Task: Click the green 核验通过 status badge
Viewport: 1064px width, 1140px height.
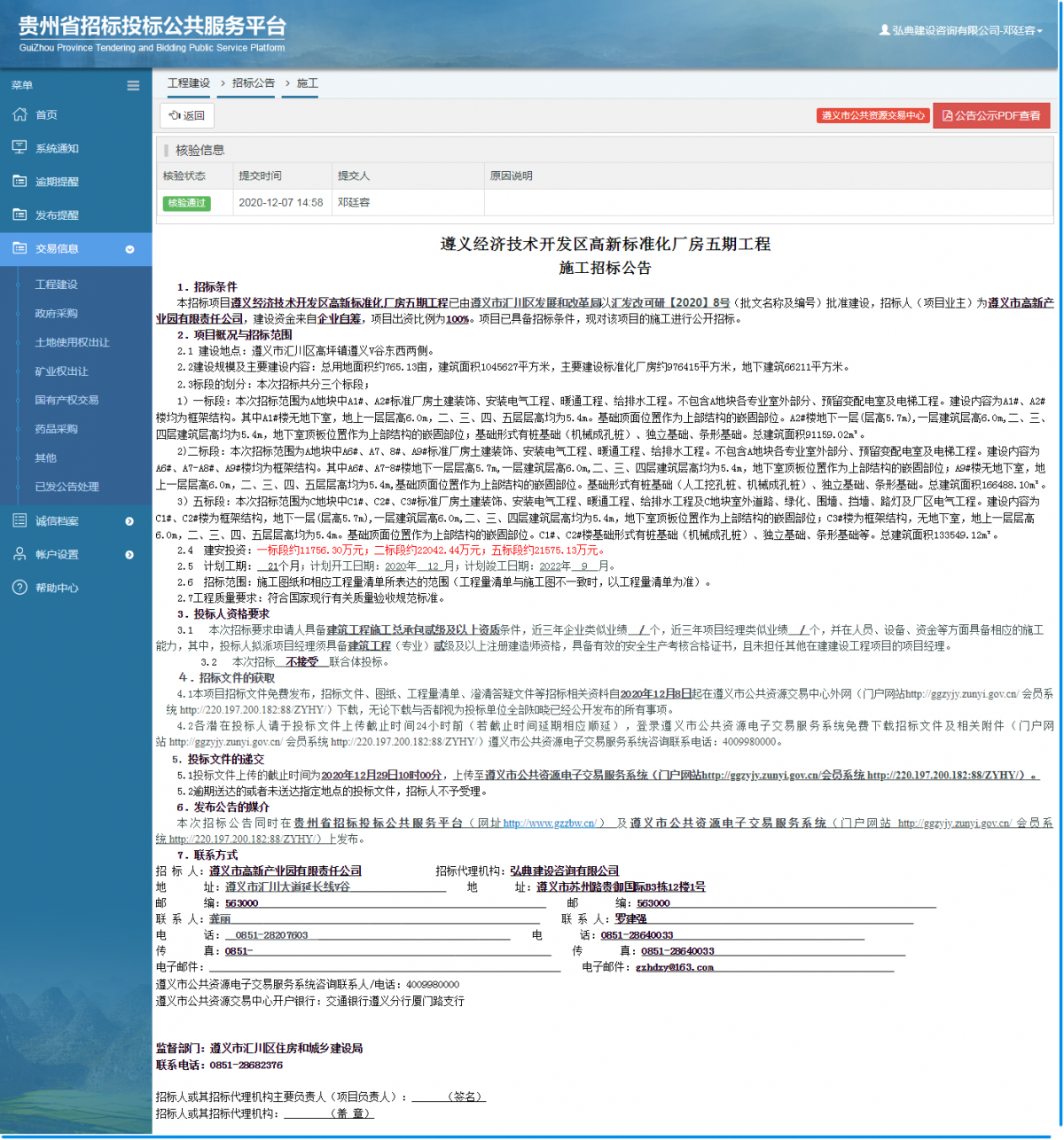Action: [x=188, y=204]
